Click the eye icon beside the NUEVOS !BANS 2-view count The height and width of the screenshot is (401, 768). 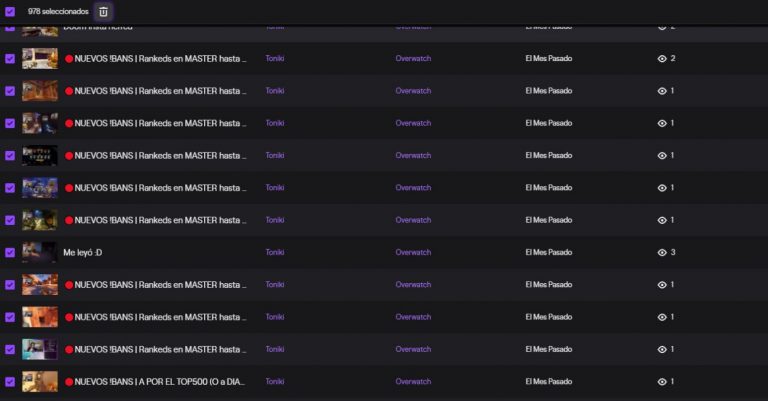(x=662, y=59)
